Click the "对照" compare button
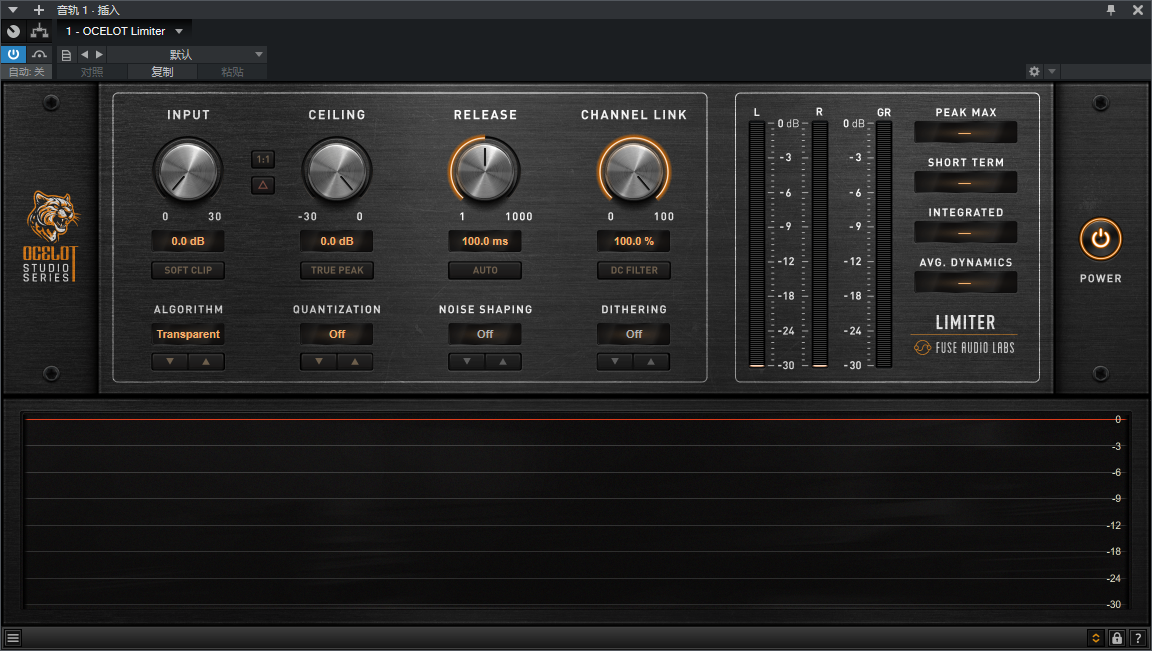1152x651 pixels. (x=92, y=72)
